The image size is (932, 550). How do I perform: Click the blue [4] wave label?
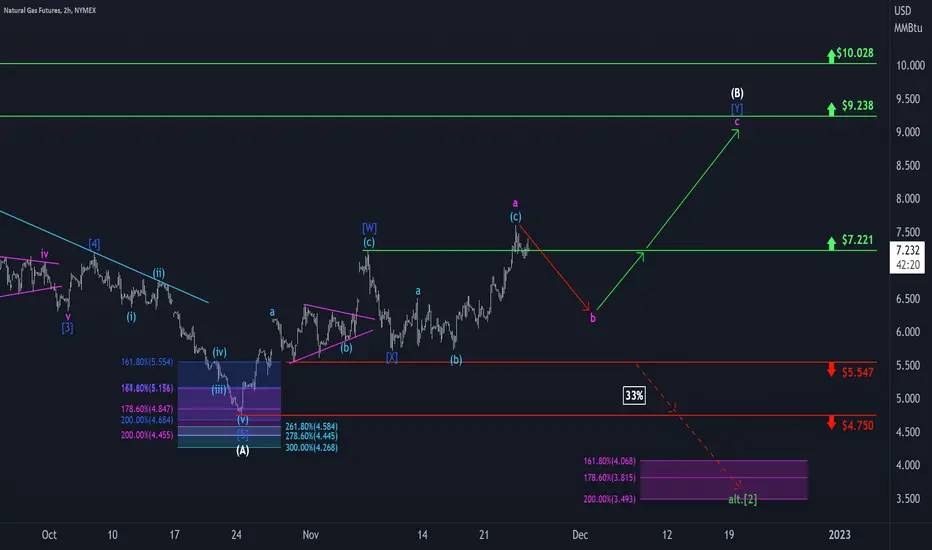(94, 244)
